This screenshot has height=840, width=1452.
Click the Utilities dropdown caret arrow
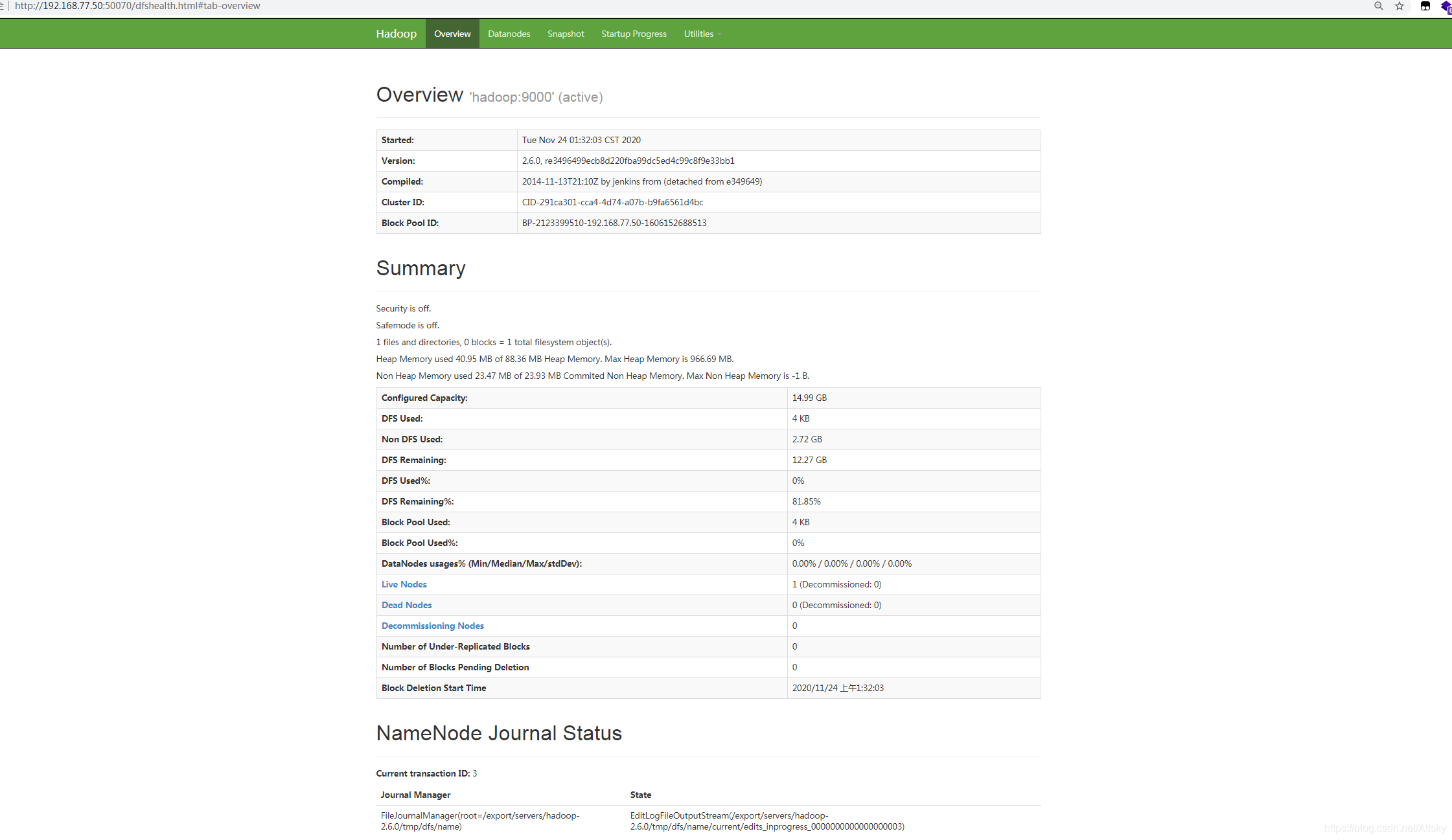(x=719, y=34)
